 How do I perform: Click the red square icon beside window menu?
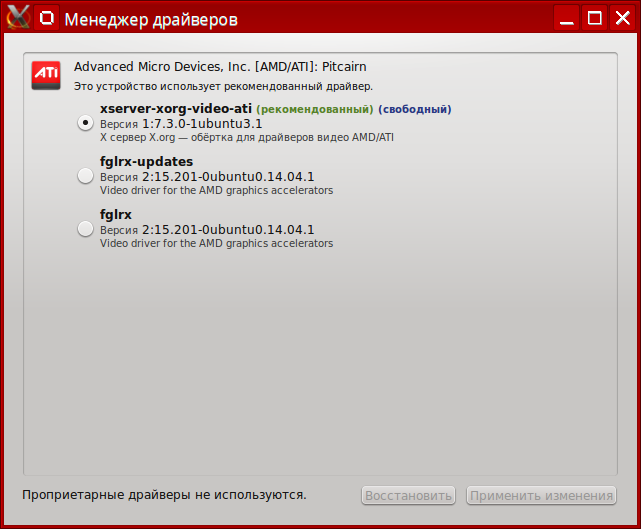[x=46, y=18]
